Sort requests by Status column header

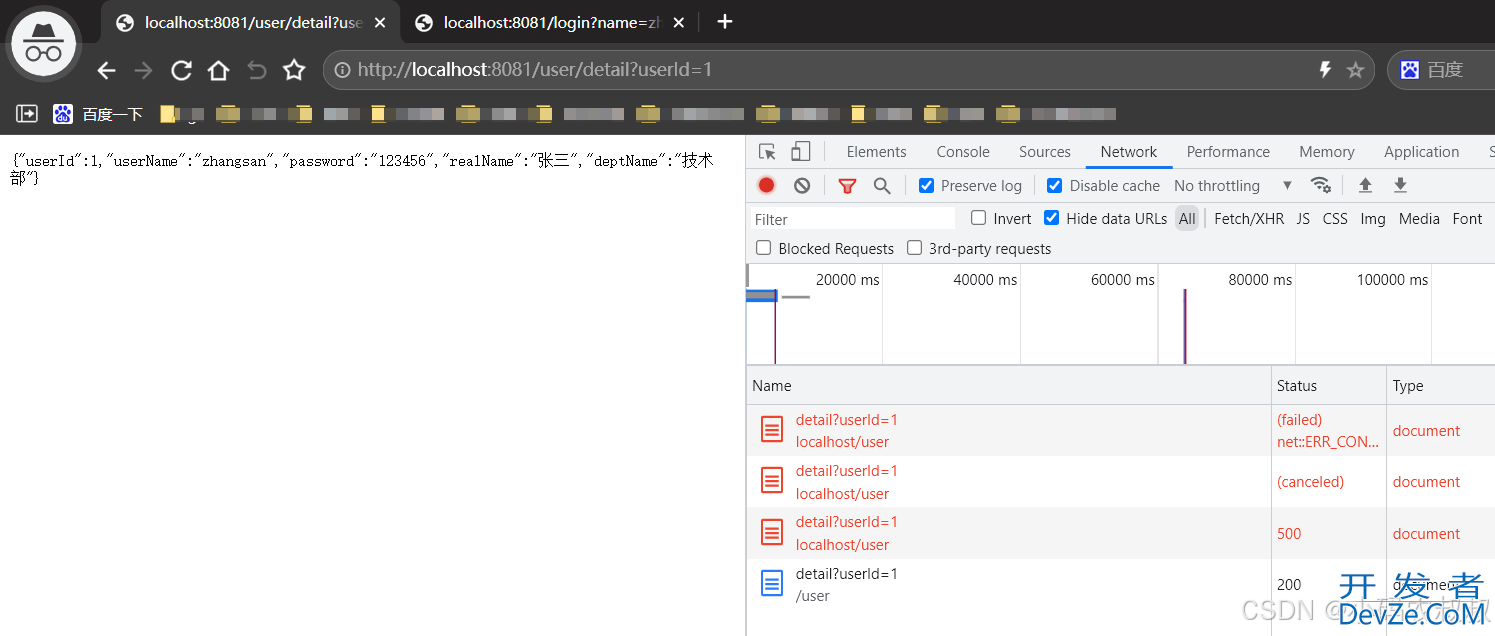1328,386
